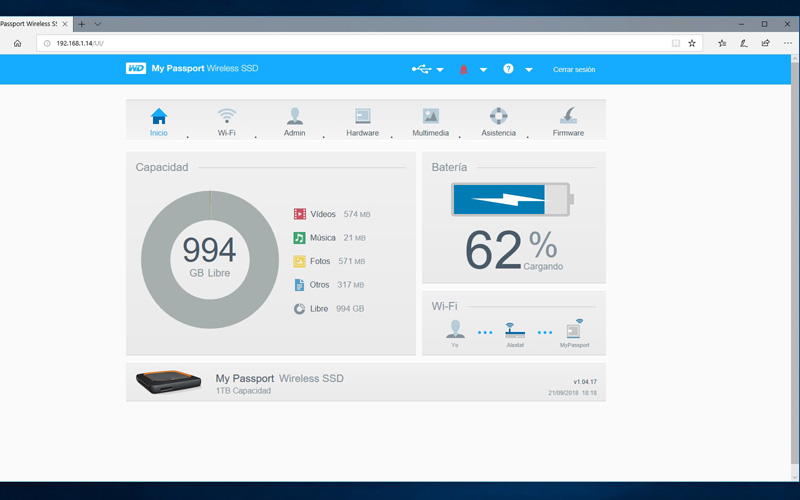
Task: Open the red alert bell notifications
Action: [x=463, y=69]
